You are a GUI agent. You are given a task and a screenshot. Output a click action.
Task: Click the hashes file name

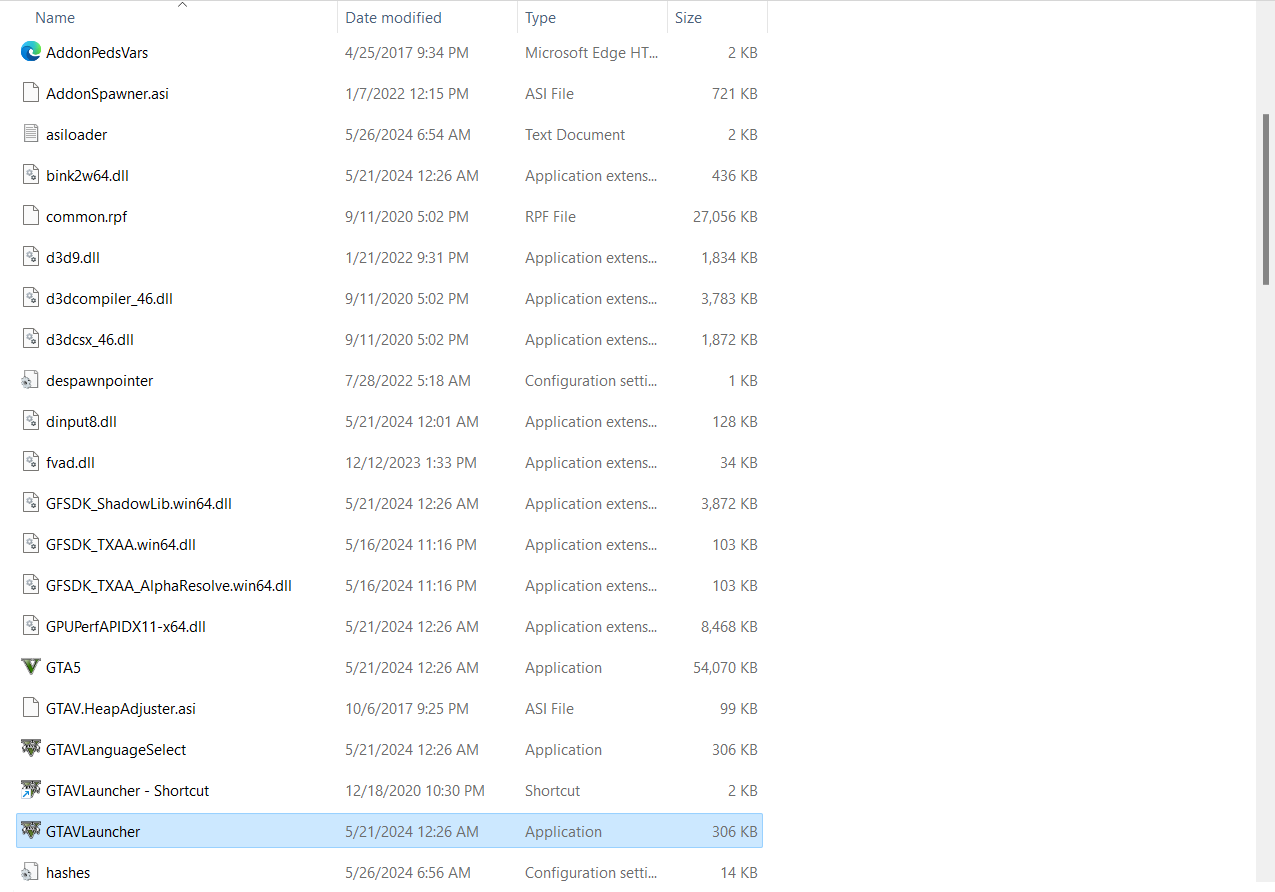(x=68, y=872)
